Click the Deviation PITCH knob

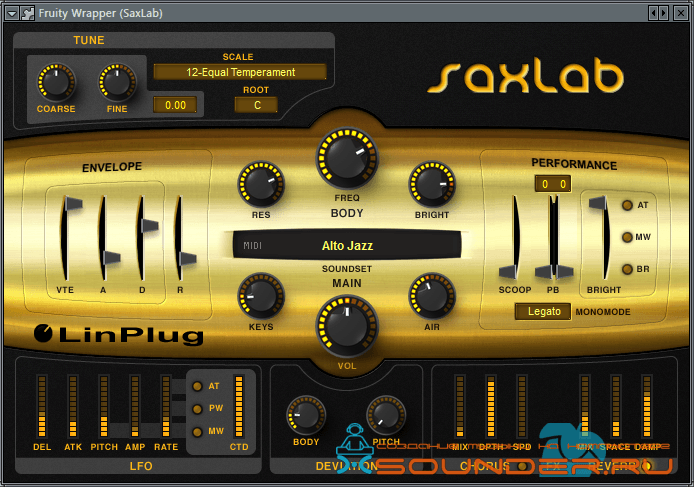click(386, 416)
